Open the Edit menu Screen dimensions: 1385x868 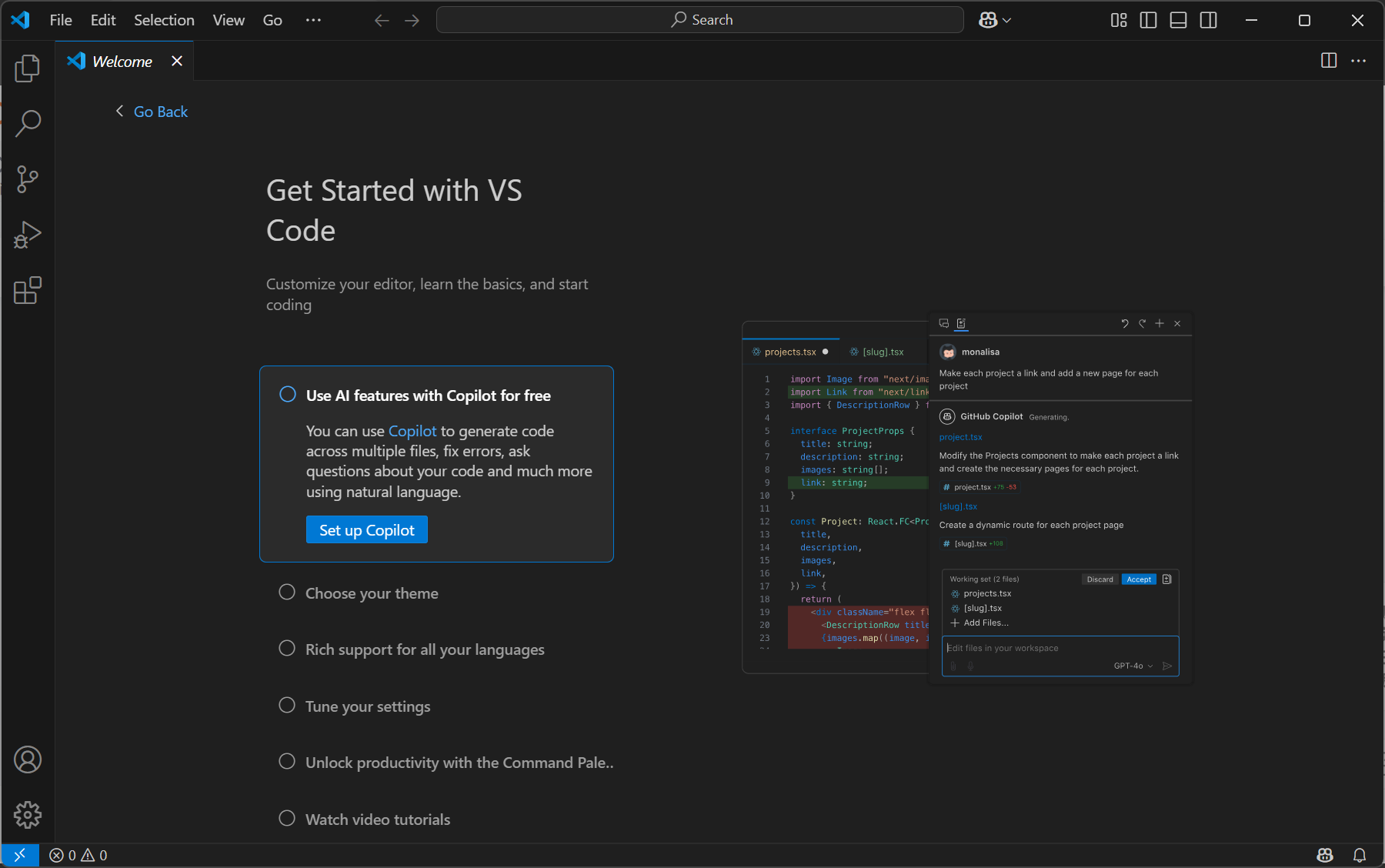pyautogui.click(x=103, y=20)
